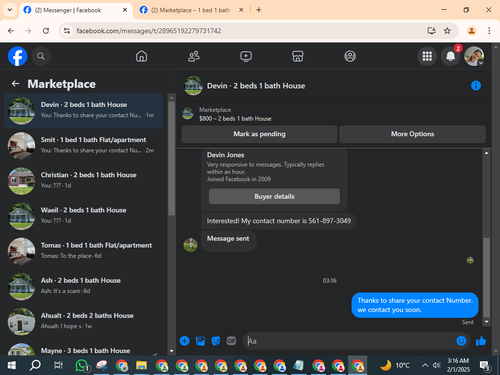Send a thumbs-up like
Screen dimensions: 500x375
(x=481, y=341)
